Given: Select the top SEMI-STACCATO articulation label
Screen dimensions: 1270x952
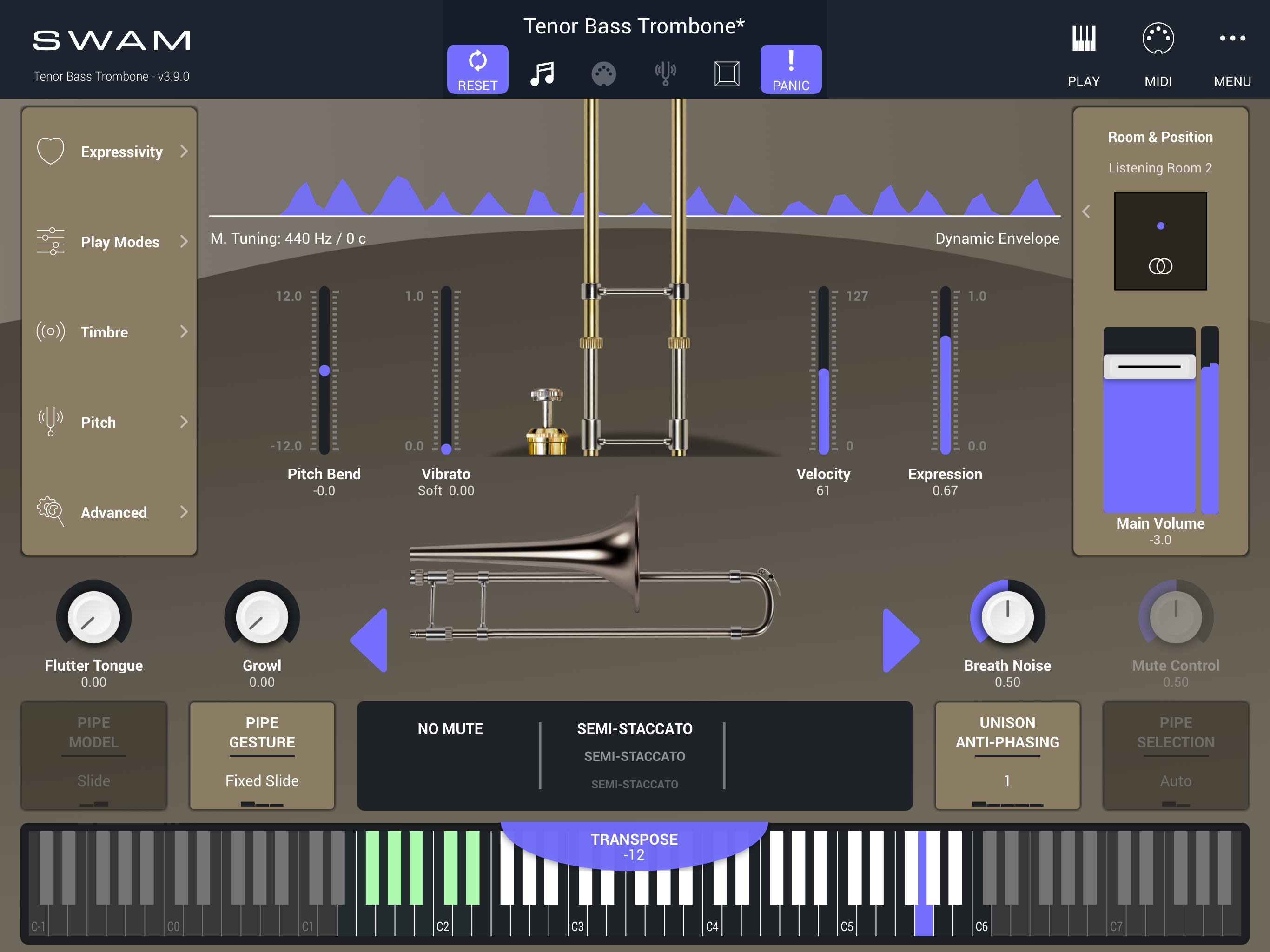Looking at the screenshot, I should pos(635,728).
